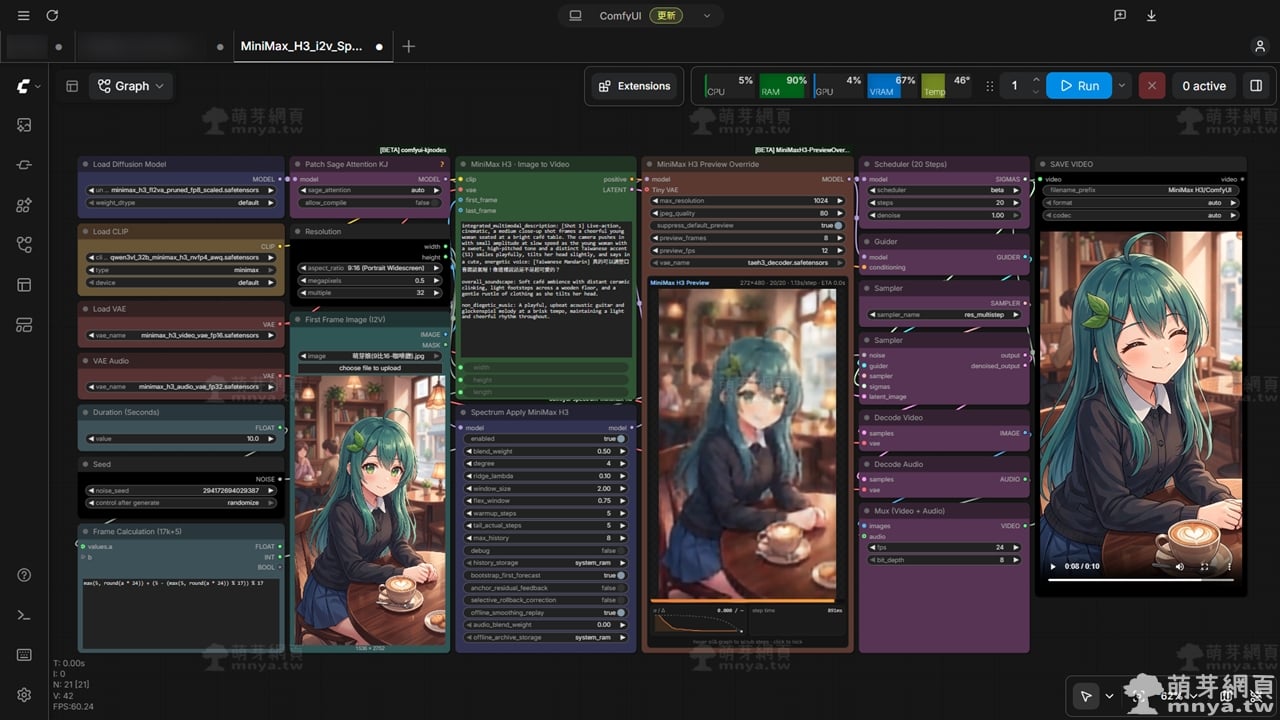1280x720 pixels.
Task: Click the filename_prefix field
Action: pyautogui.click(x=1140, y=190)
